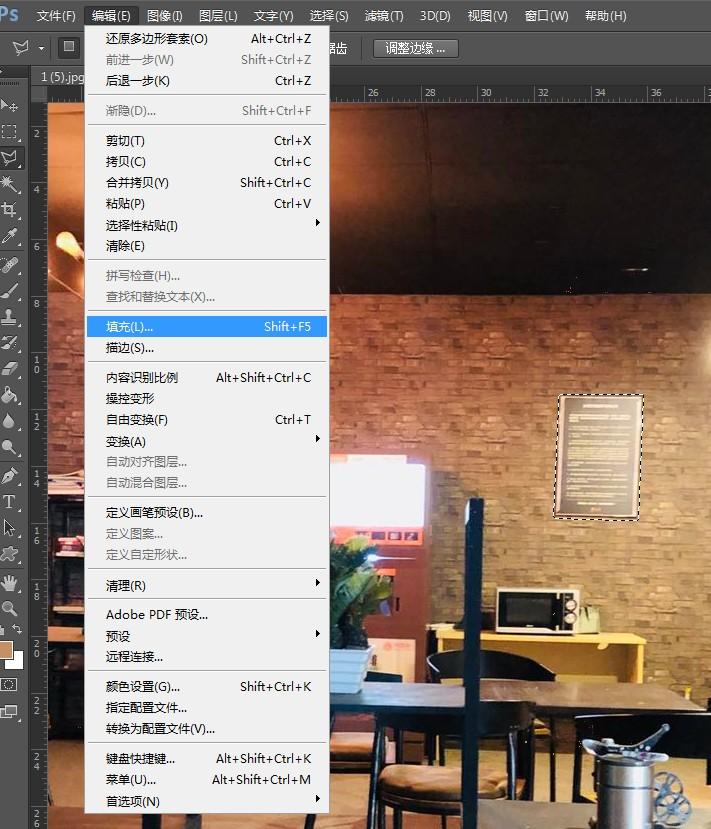Select the History Brush tool
Image resolution: width=711 pixels, height=829 pixels.
click(10, 343)
